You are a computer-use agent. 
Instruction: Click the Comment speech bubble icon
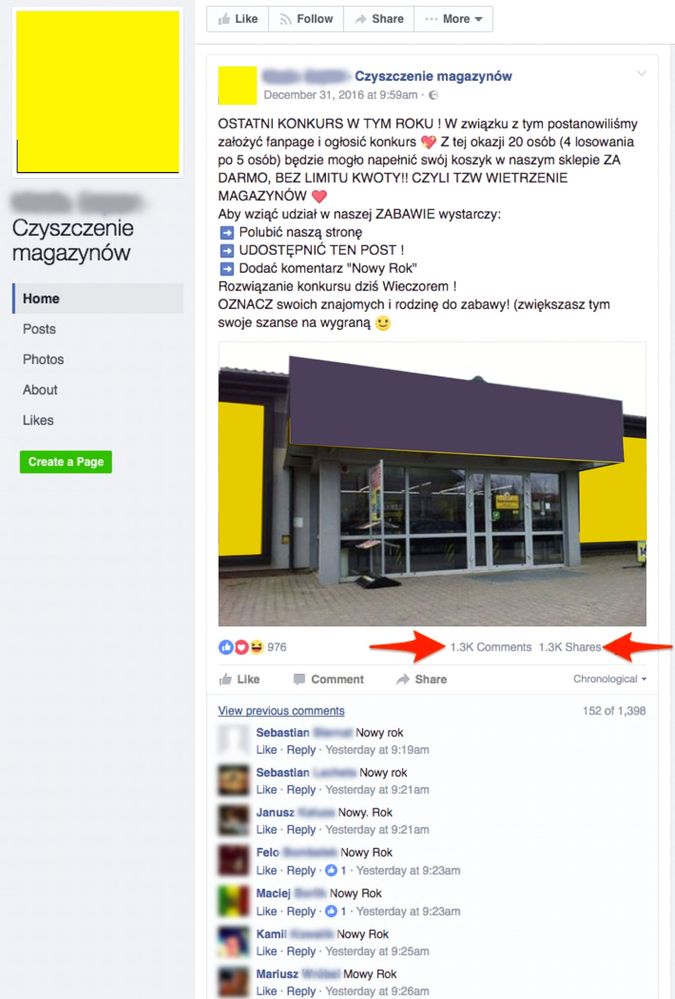tap(299, 679)
